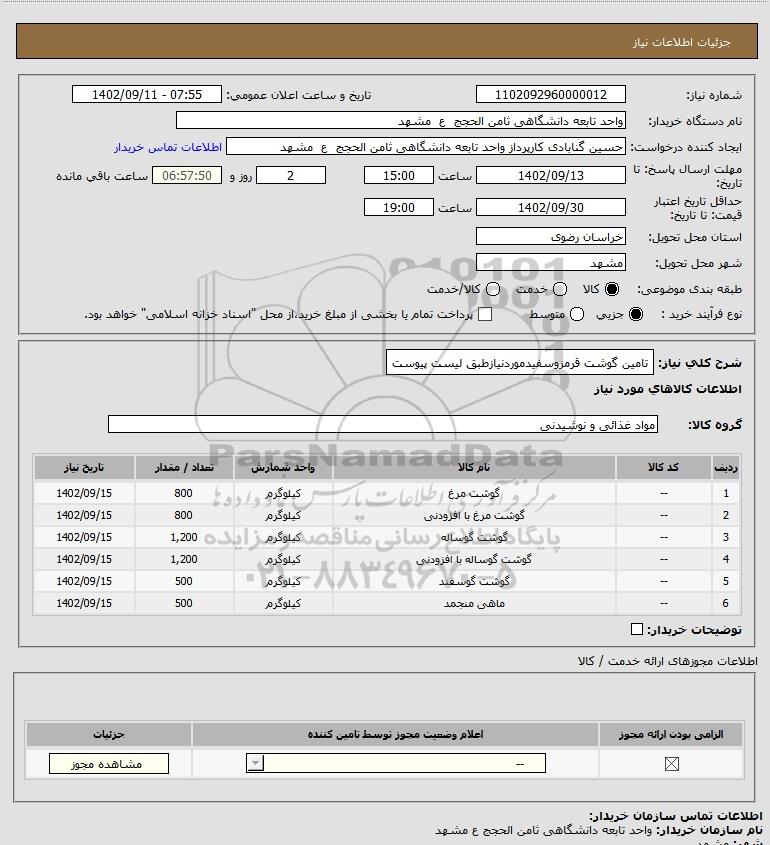The height and width of the screenshot is (845, 770).
Task: Click the کد کالا column header
Action: coord(663,467)
